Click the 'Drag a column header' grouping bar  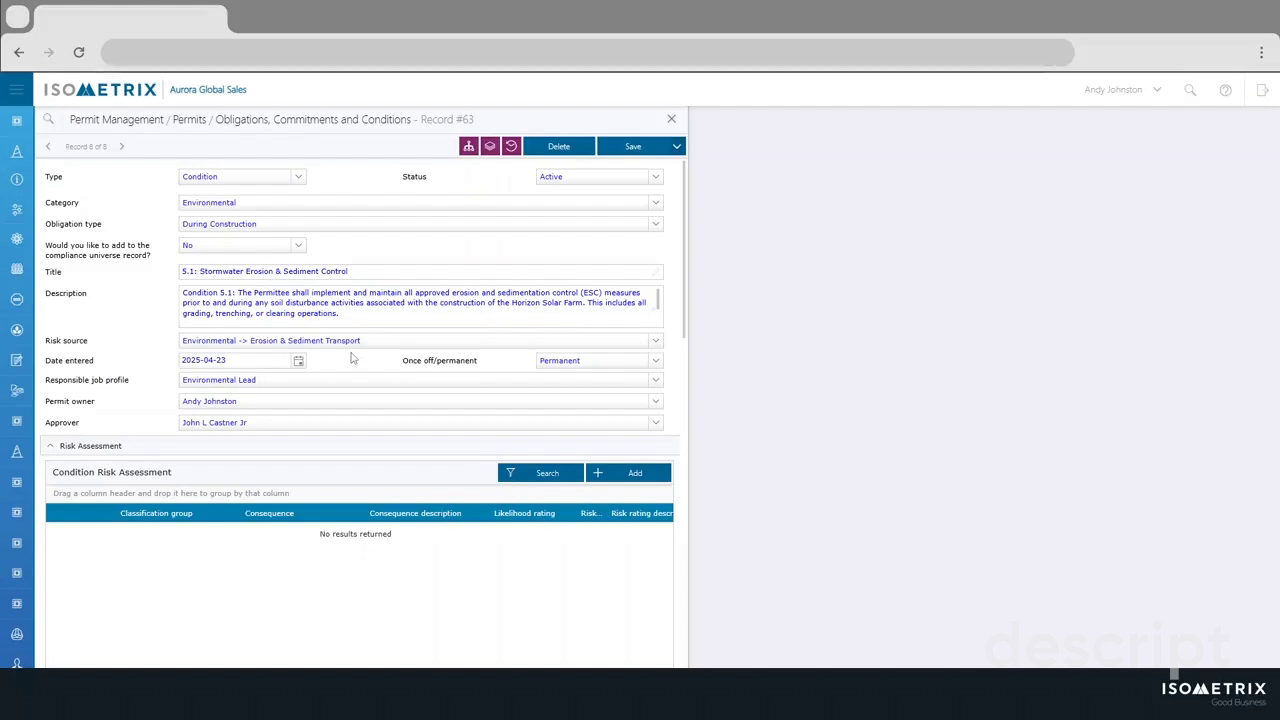pos(359,494)
